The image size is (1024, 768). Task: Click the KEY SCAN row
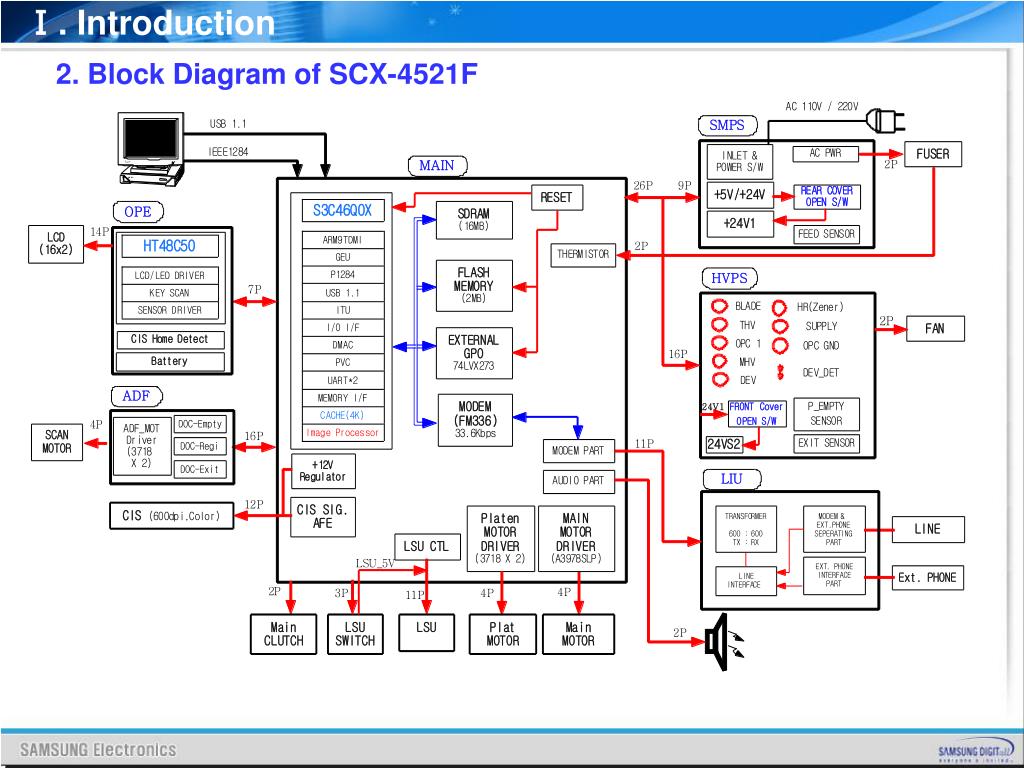point(170,293)
